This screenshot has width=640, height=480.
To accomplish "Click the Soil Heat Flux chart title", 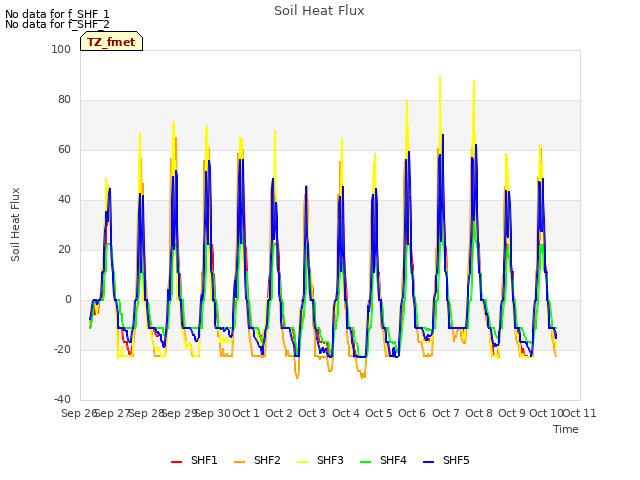I will (x=319, y=11).
